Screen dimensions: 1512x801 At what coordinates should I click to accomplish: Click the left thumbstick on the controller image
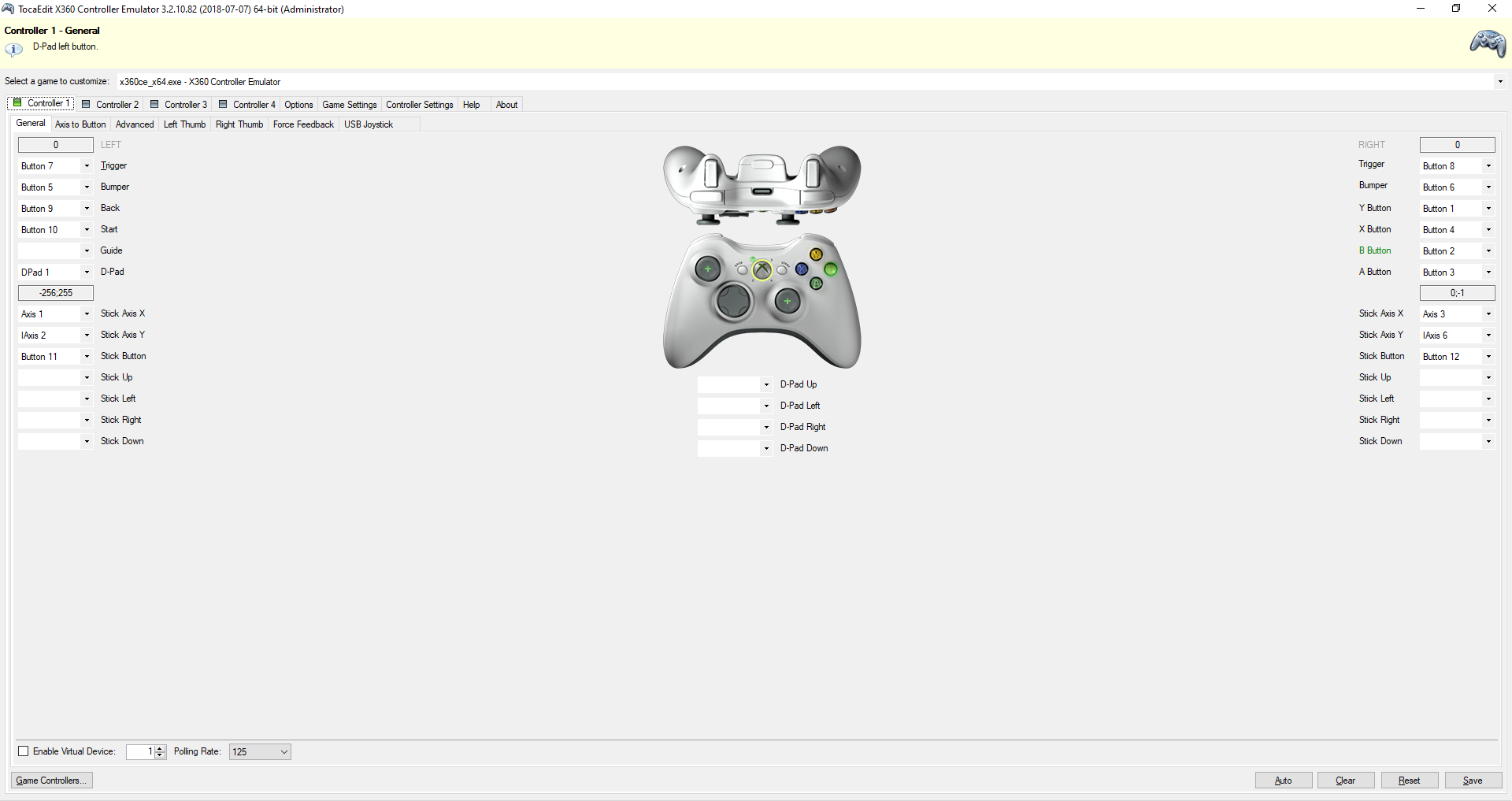[708, 269]
